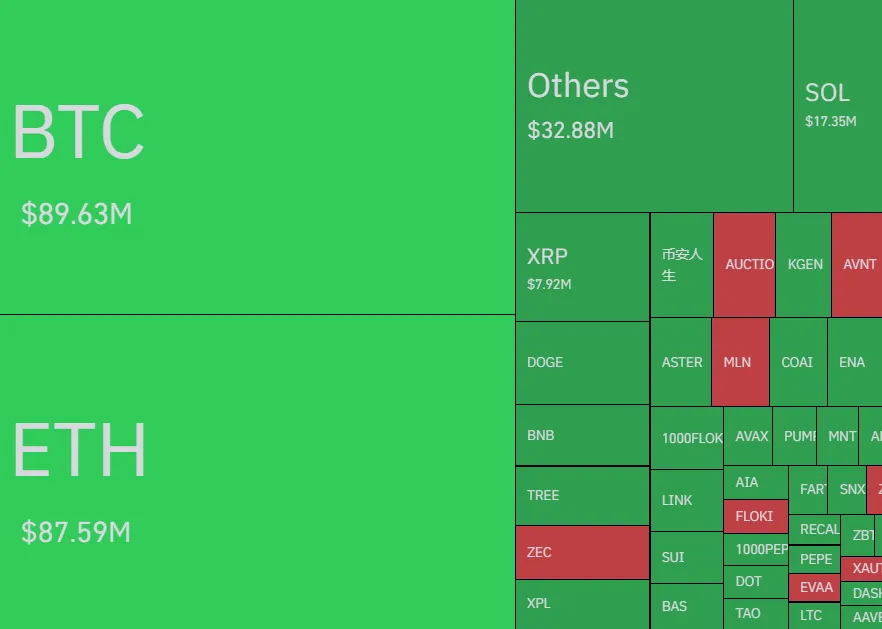Select the BNB tile
The height and width of the screenshot is (629, 882).
[582, 435]
